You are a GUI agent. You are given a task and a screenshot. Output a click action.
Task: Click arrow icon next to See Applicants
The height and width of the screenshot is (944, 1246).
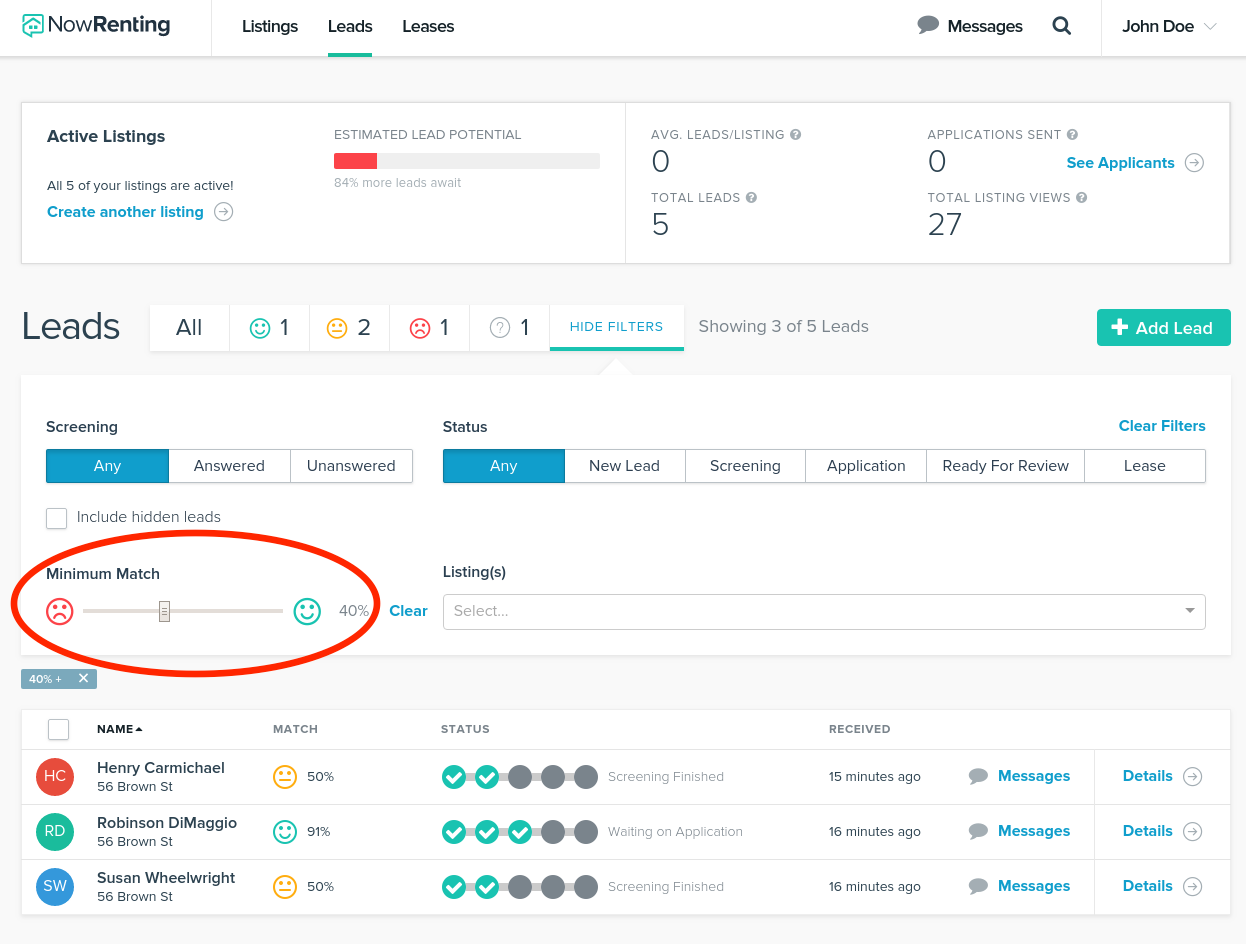pos(1194,163)
